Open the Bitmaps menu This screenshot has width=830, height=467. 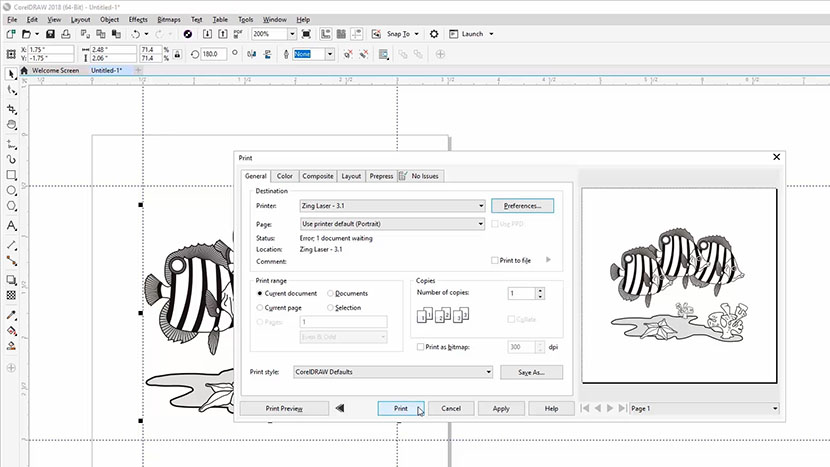(167, 19)
